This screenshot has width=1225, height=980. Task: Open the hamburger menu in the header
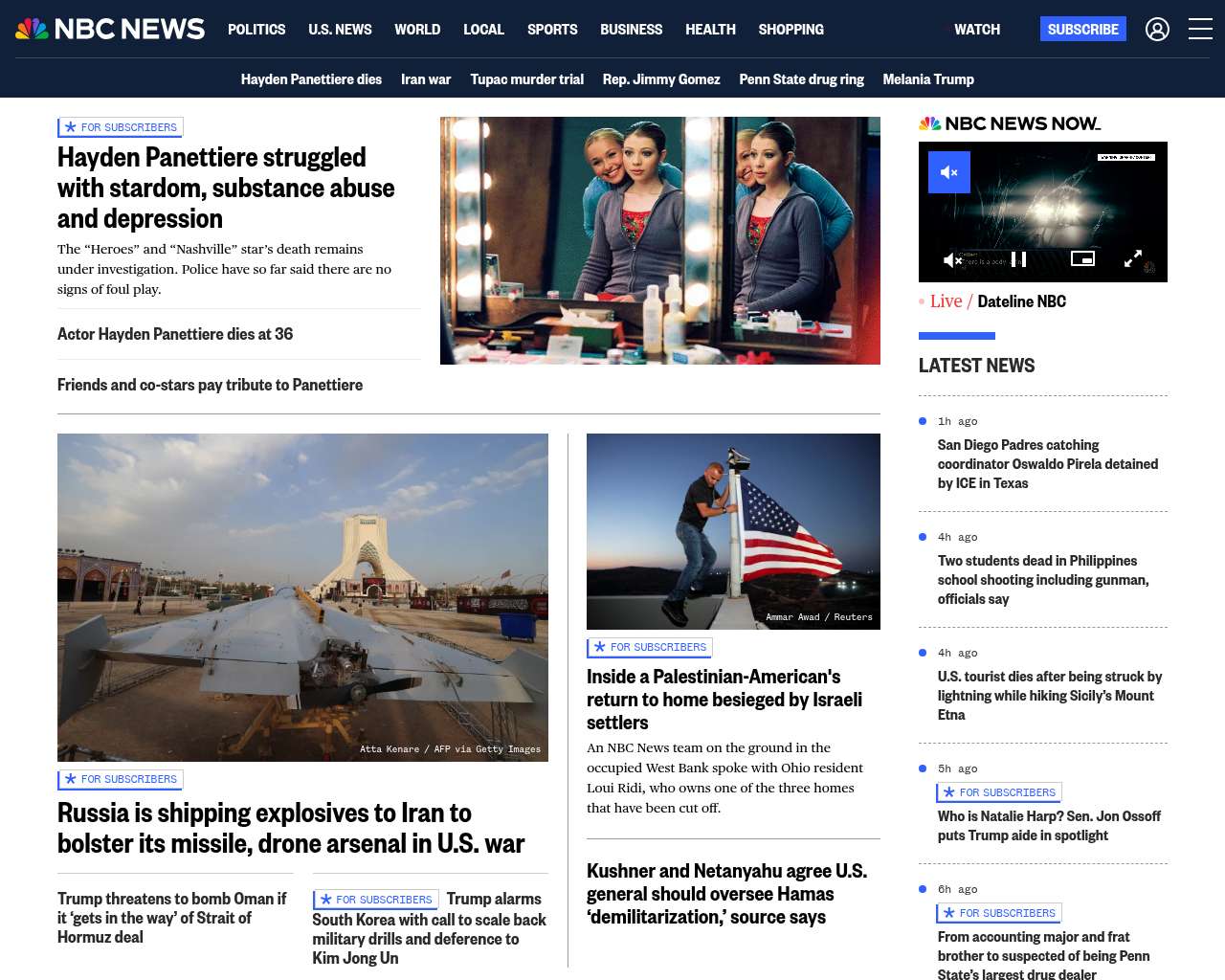[x=1200, y=30]
